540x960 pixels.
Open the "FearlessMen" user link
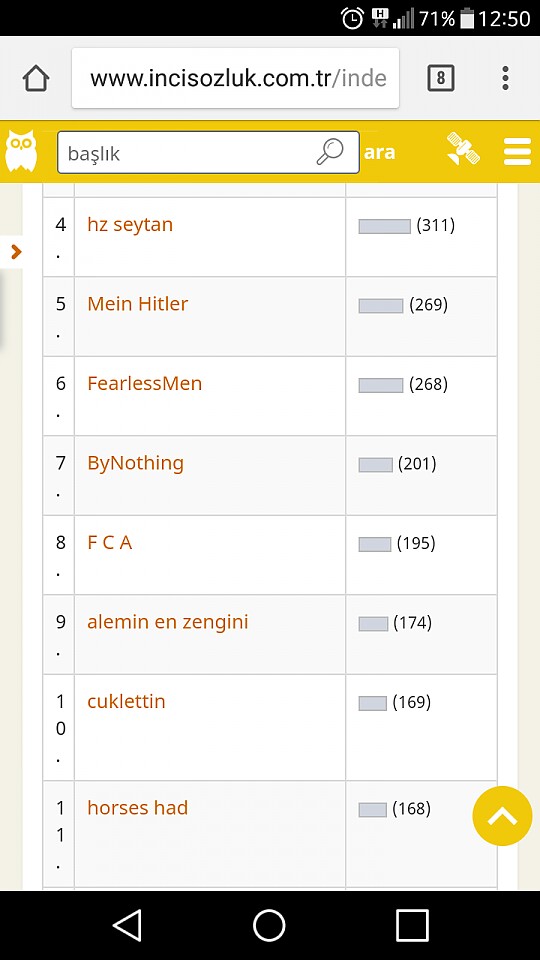click(144, 383)
